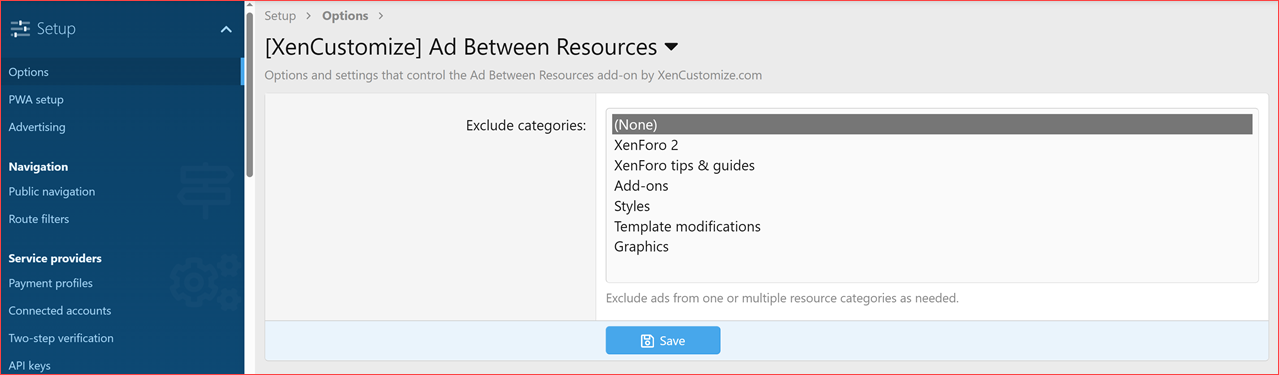1279x375 pixels.
Task: Select XenForo tips & guides category
Action: tap(932, 165)
